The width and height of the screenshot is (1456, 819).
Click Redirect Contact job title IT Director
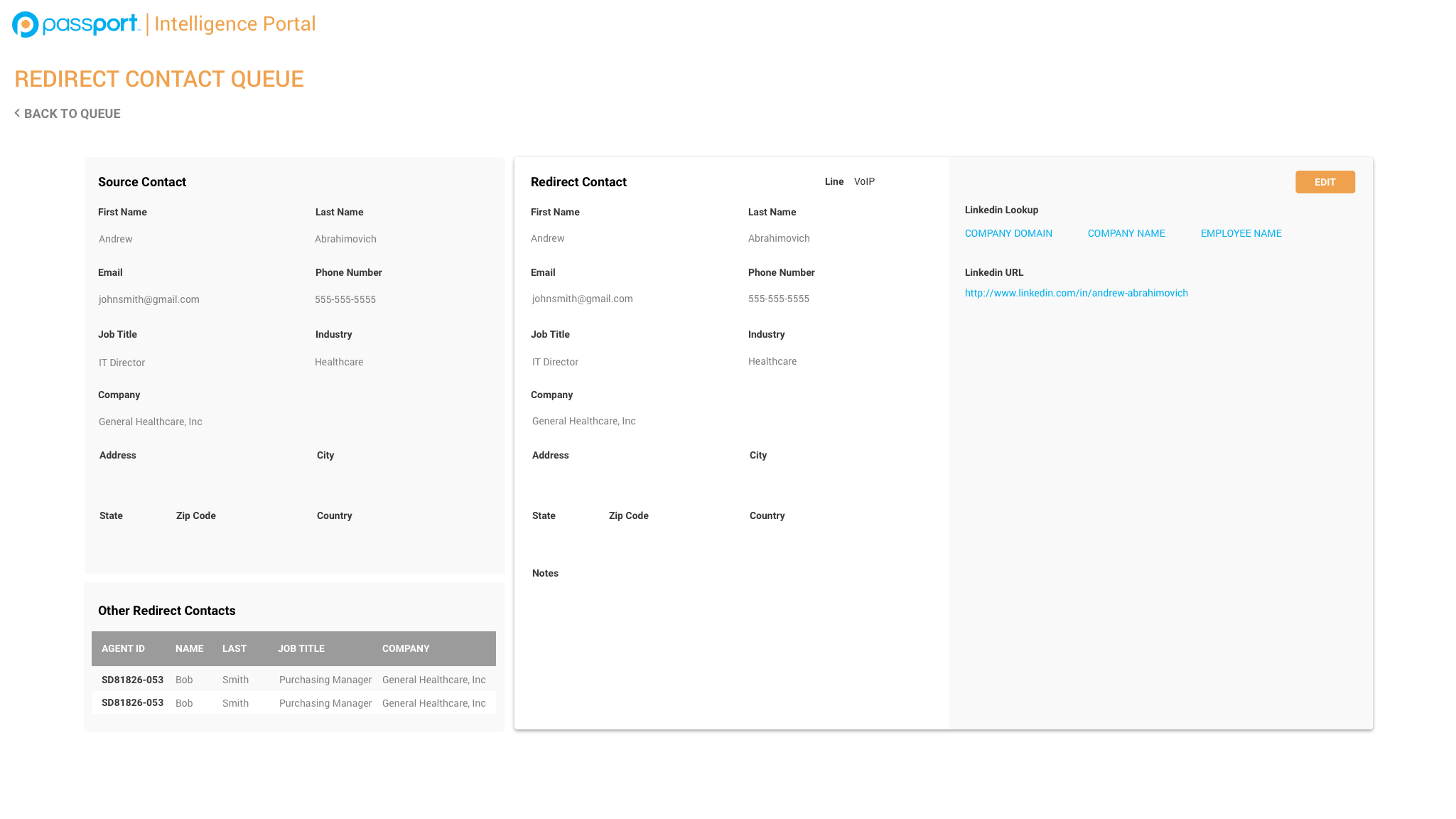tap(555, 362)
